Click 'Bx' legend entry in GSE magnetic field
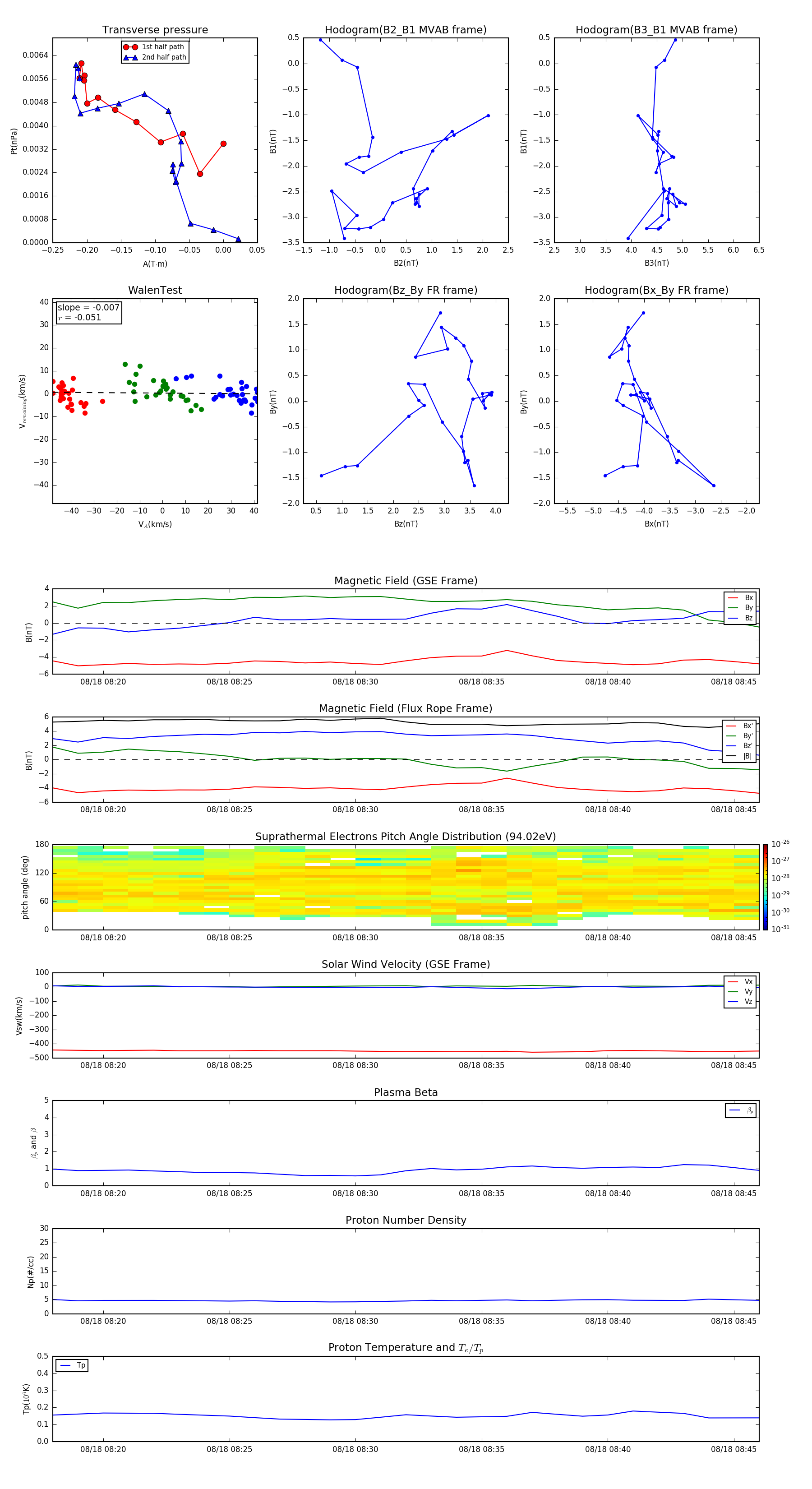812x1489 pixels. click(x=740, y=598)
